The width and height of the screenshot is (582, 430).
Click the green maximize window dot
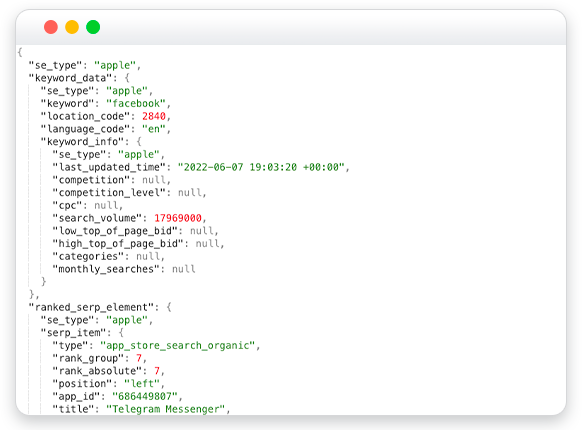click(93, 27)
